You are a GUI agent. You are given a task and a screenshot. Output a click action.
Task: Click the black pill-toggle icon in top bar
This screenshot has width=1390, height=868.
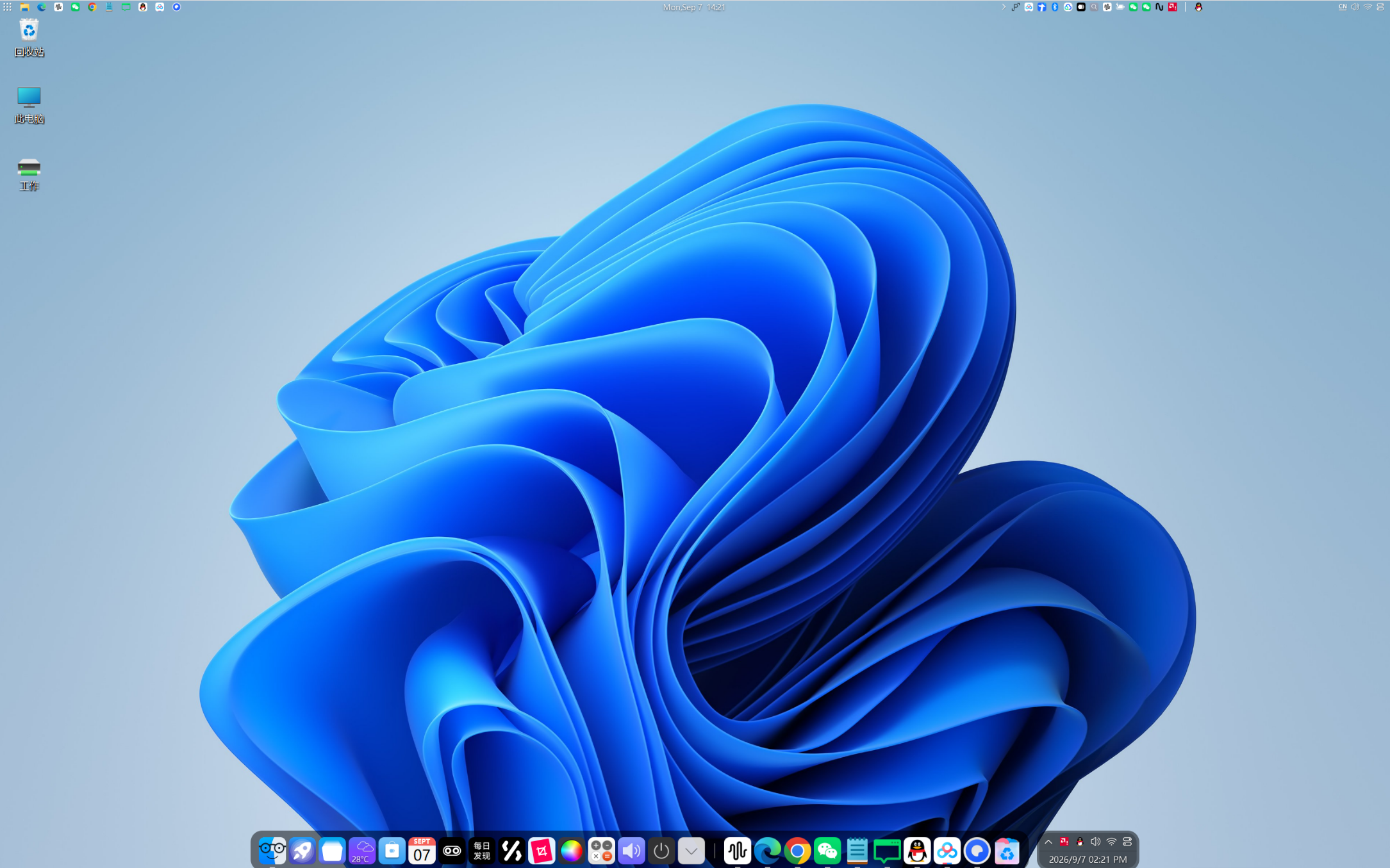1081,7
